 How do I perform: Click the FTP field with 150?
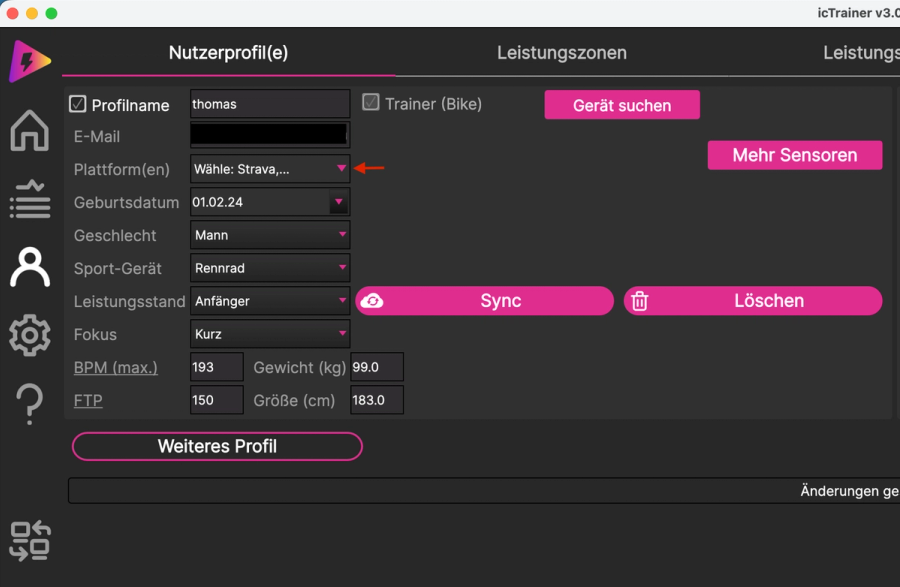click(216, 400)
